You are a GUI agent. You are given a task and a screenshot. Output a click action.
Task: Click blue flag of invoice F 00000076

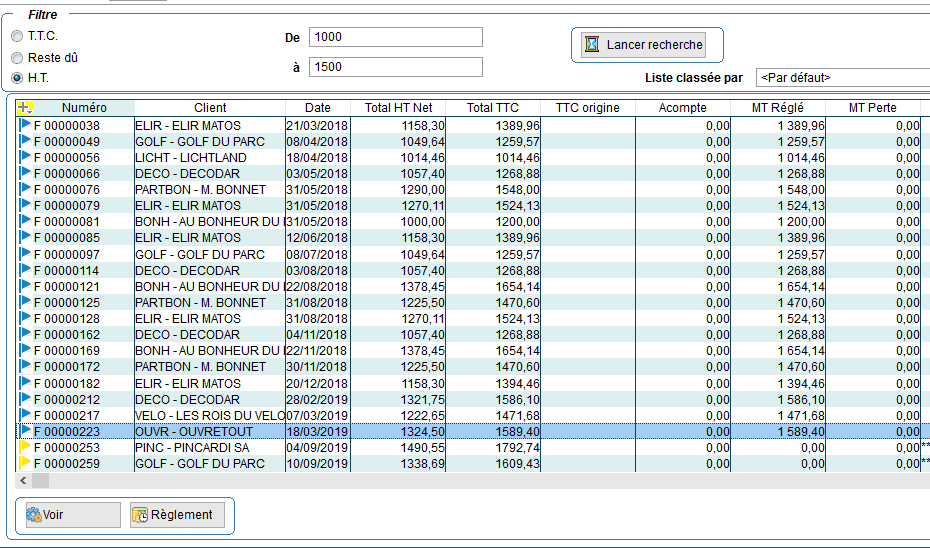(x=25, y=189)
